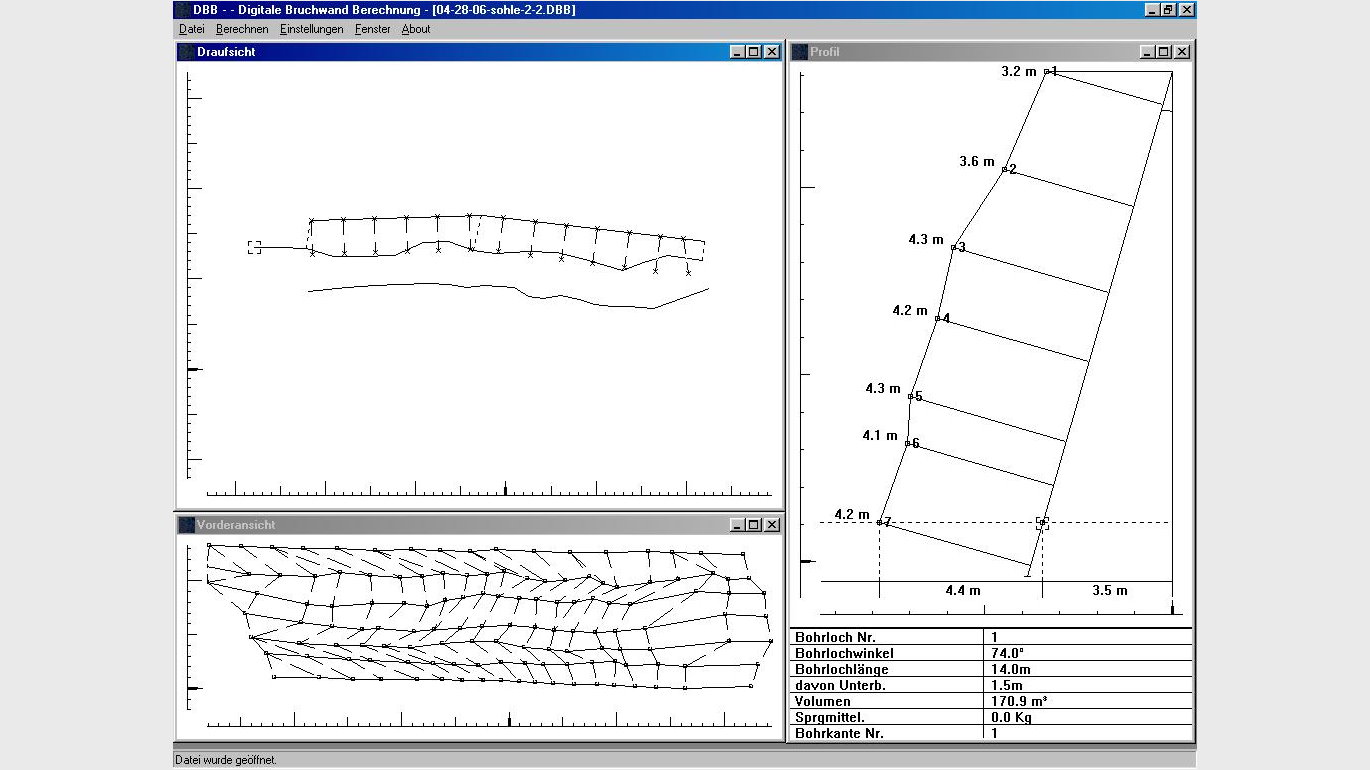Click the DBB application icon in main title bar
The width and height of the screenshot is (1370, 770).
(x=183, y=10)
